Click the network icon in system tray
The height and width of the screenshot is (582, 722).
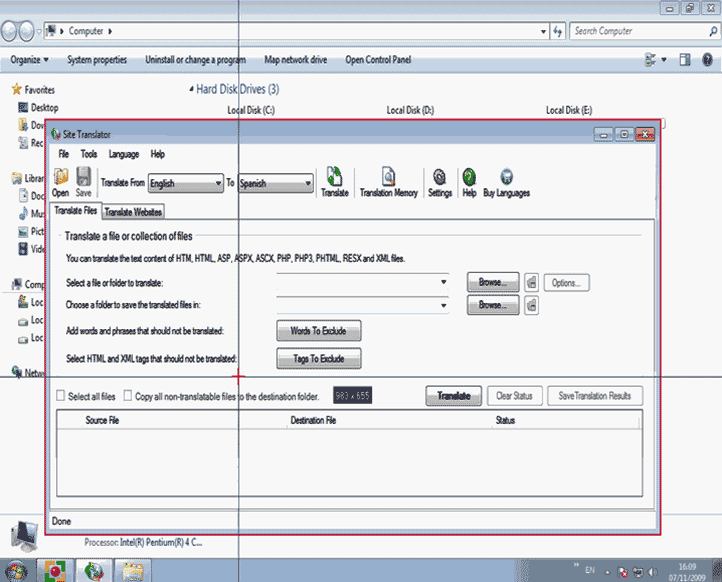[638, 572]
